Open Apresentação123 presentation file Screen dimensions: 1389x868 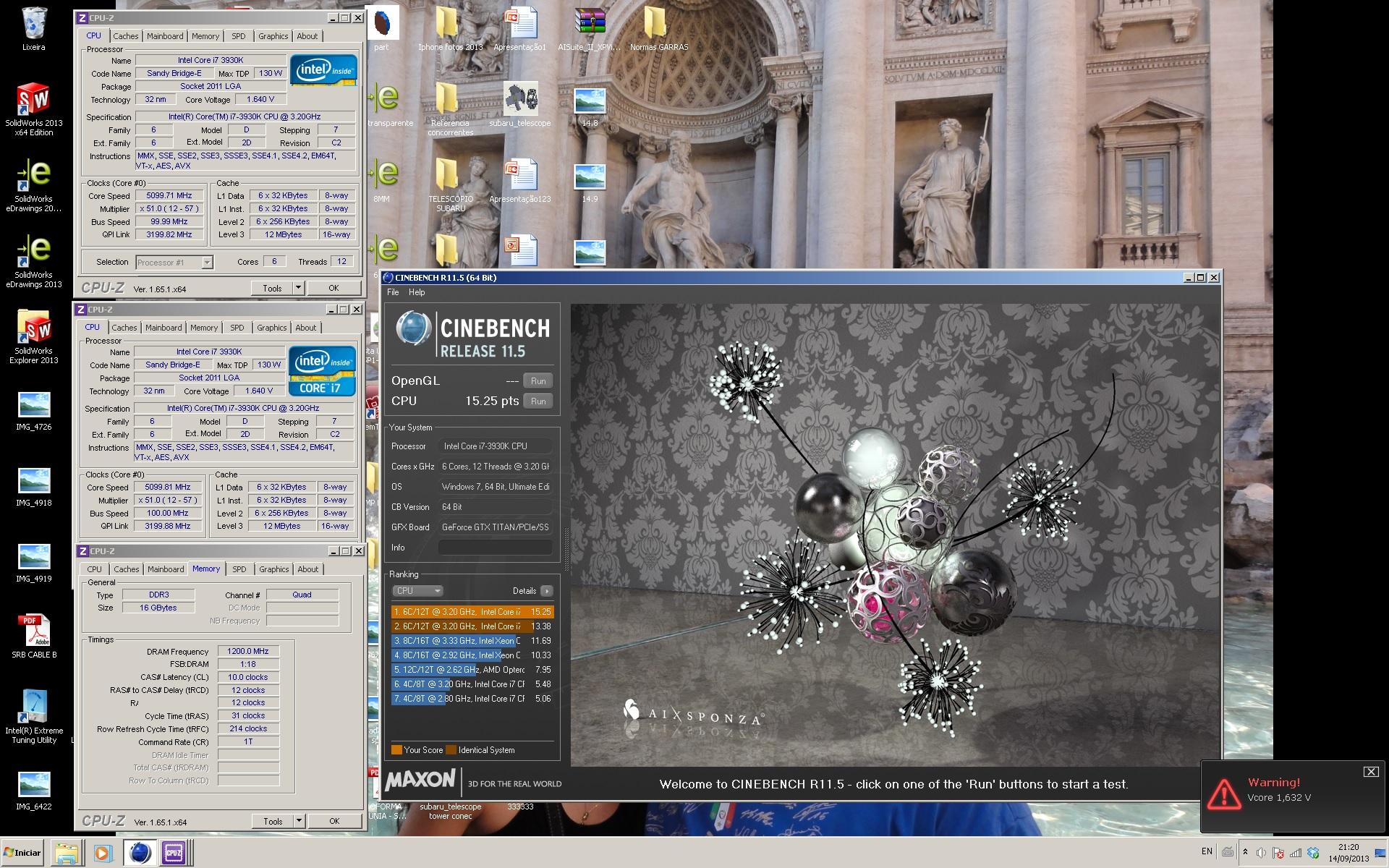pos(519,181)
